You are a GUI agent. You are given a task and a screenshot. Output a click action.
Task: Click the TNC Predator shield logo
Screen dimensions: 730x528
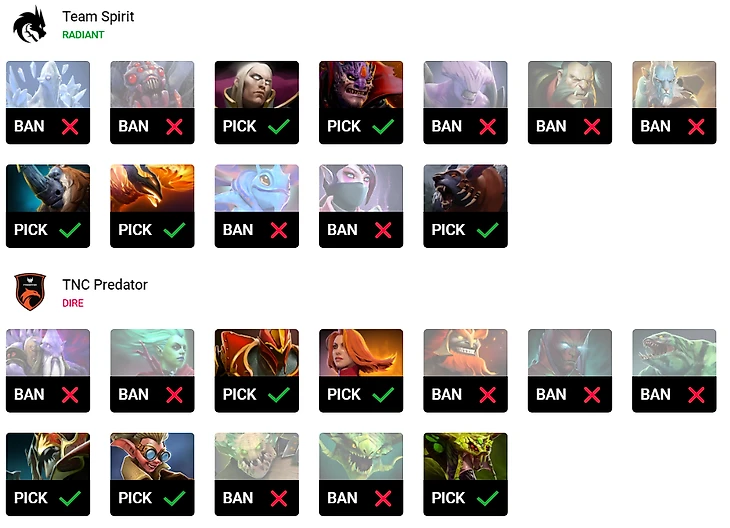click(x=30, y=292)
